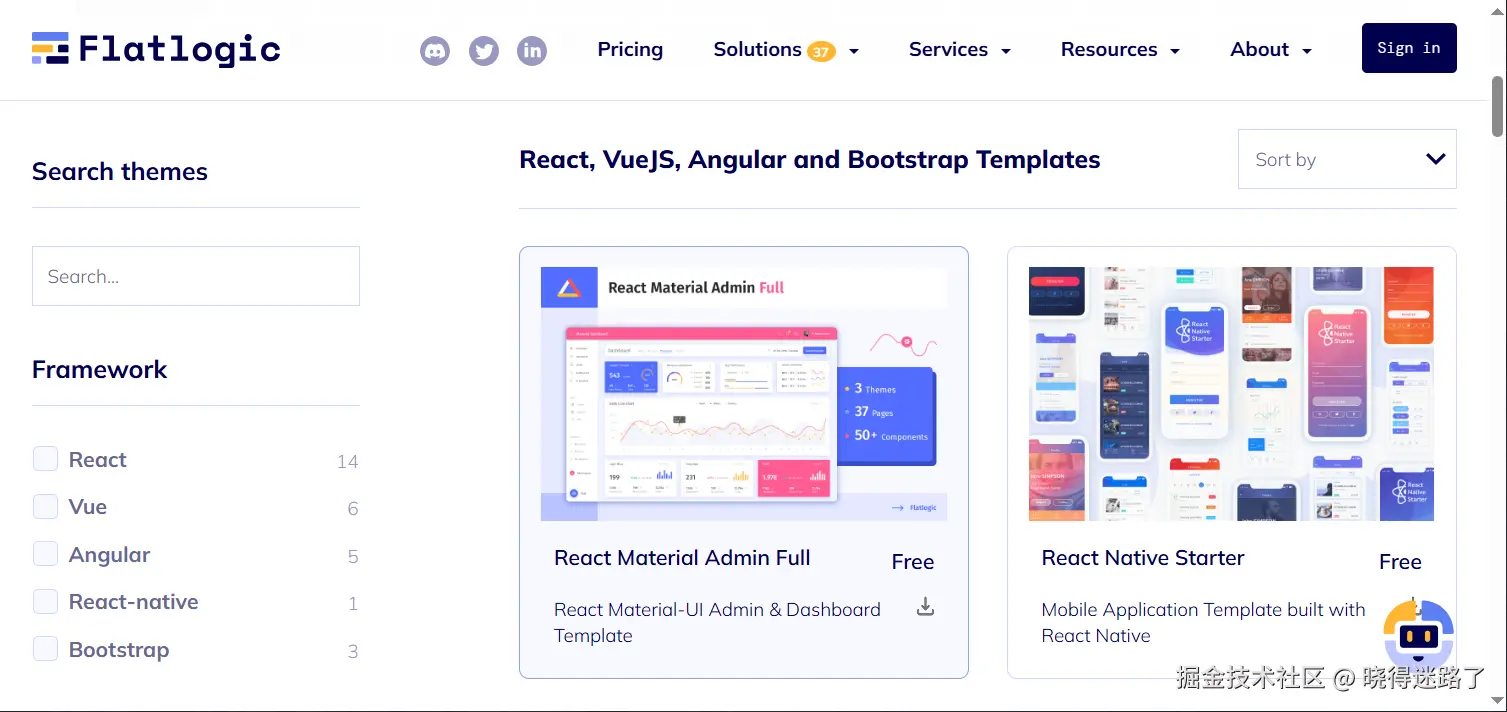Click the 37 badge next to Solutions
1507x712 pixels.
pyautogui.click(x=822, y=52)
